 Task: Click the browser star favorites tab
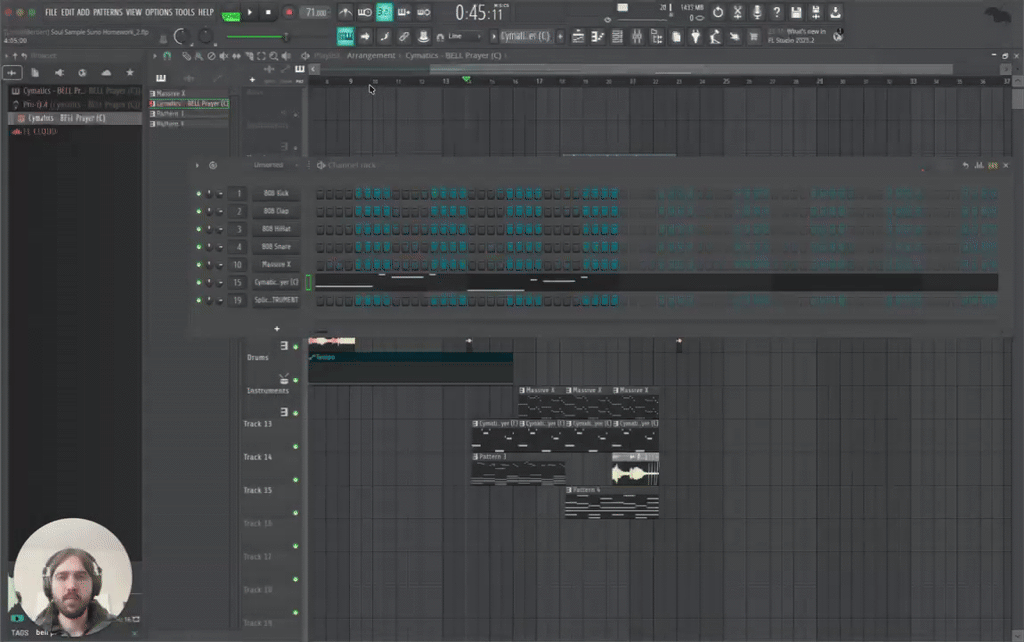click(130, 72)
